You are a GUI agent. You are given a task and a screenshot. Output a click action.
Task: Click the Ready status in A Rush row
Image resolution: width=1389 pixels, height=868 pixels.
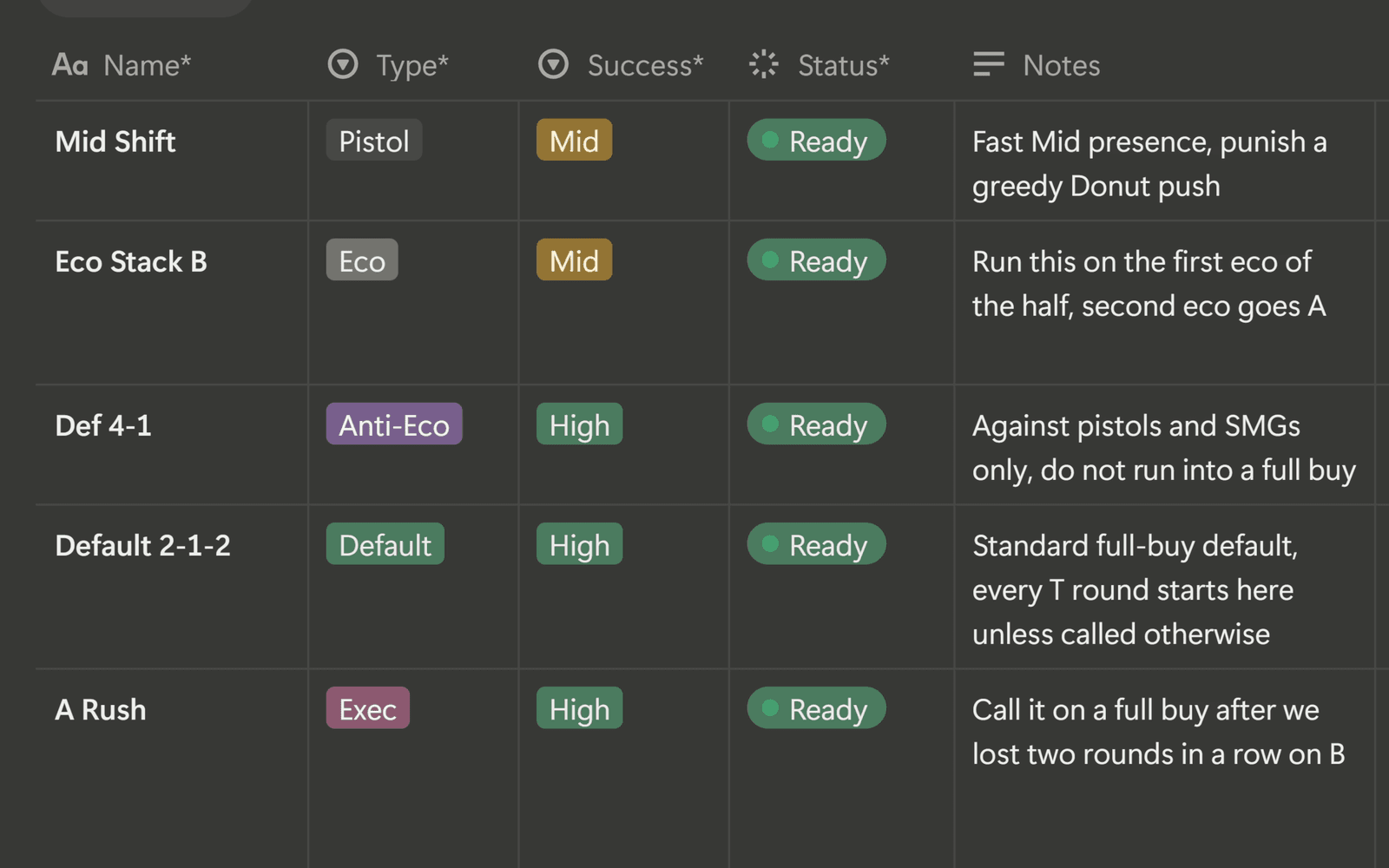point(817,708)
